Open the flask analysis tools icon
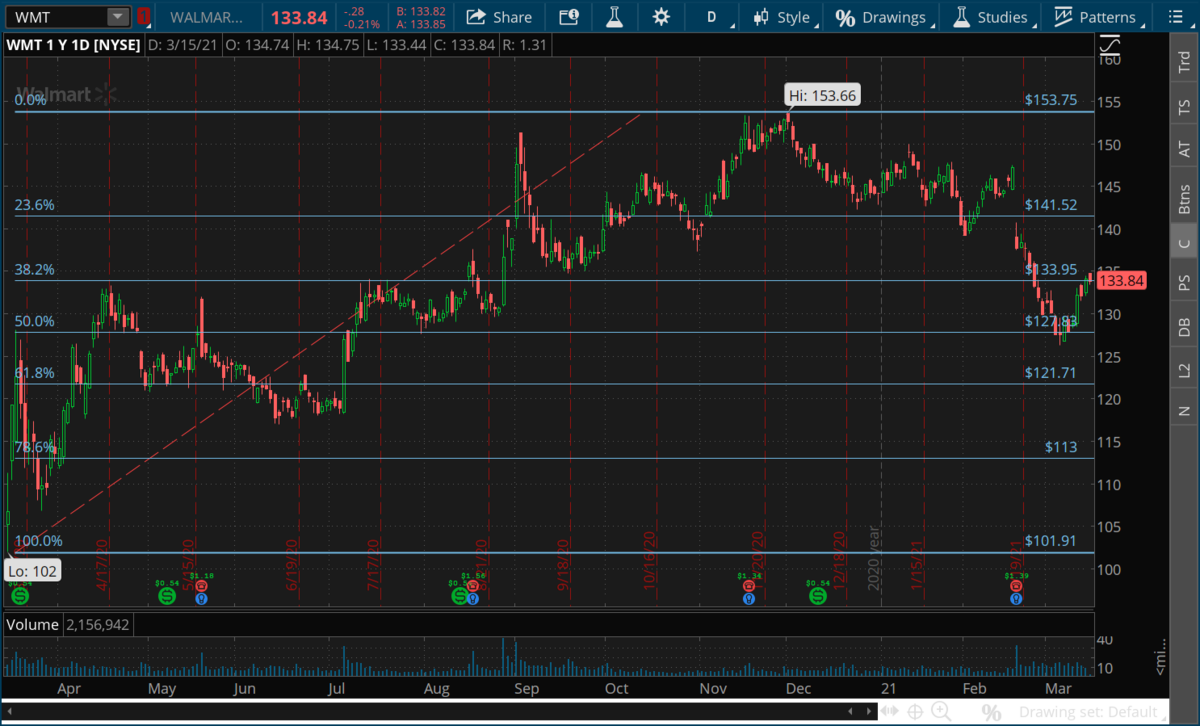The width and height of the screenshot is (1200, 726). click(x=615, y=17)
